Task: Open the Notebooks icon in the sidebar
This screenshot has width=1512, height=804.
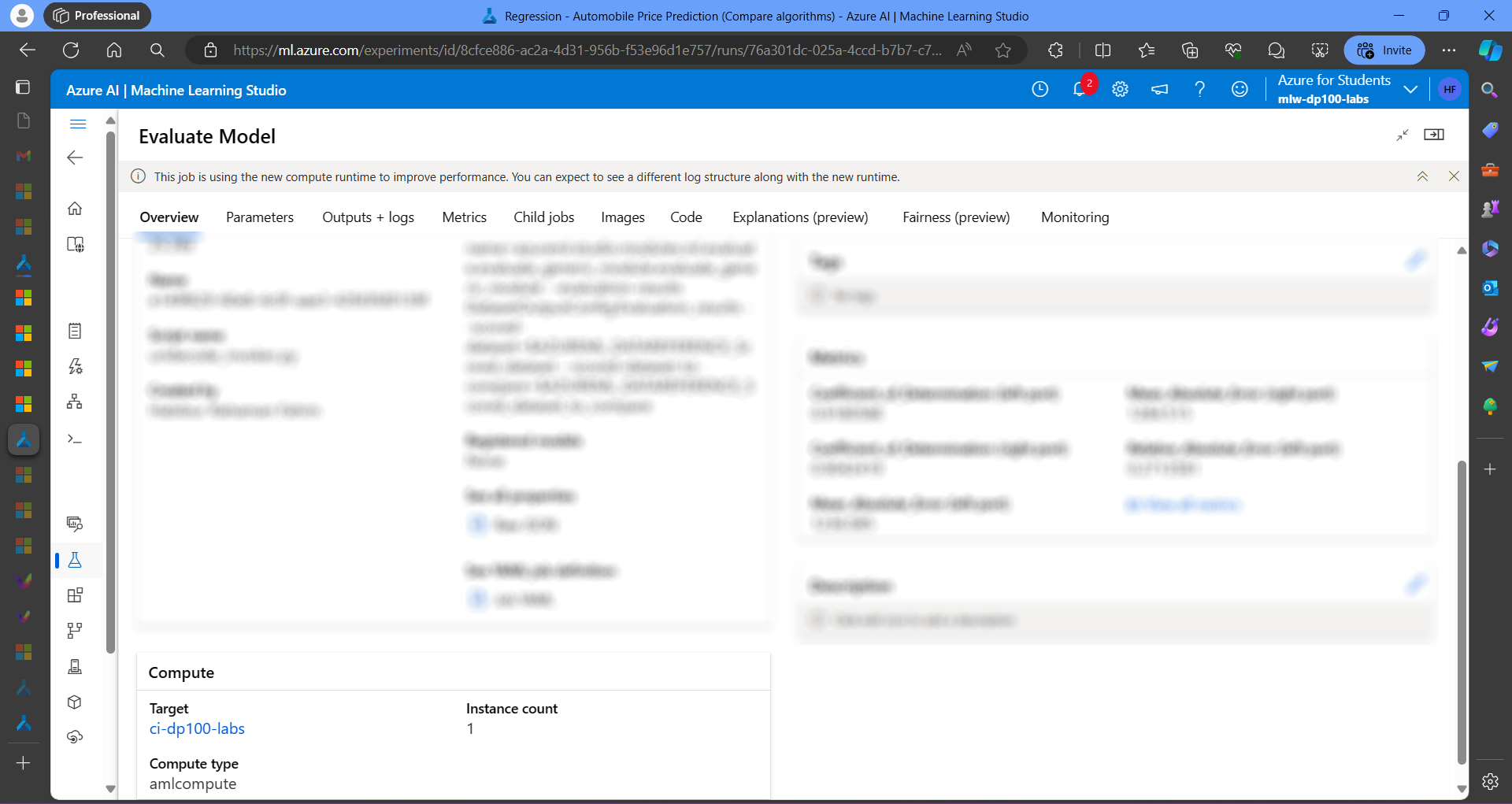Action: (x=75, y=331)
